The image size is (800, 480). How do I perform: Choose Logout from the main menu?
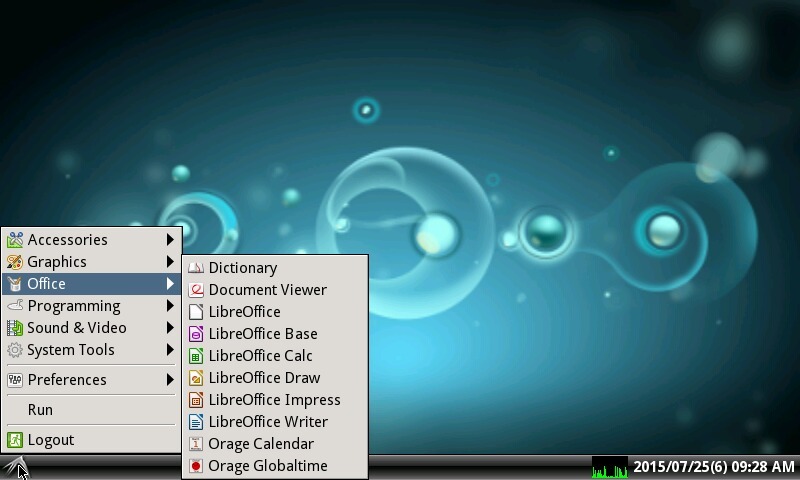tap(92, 440)
